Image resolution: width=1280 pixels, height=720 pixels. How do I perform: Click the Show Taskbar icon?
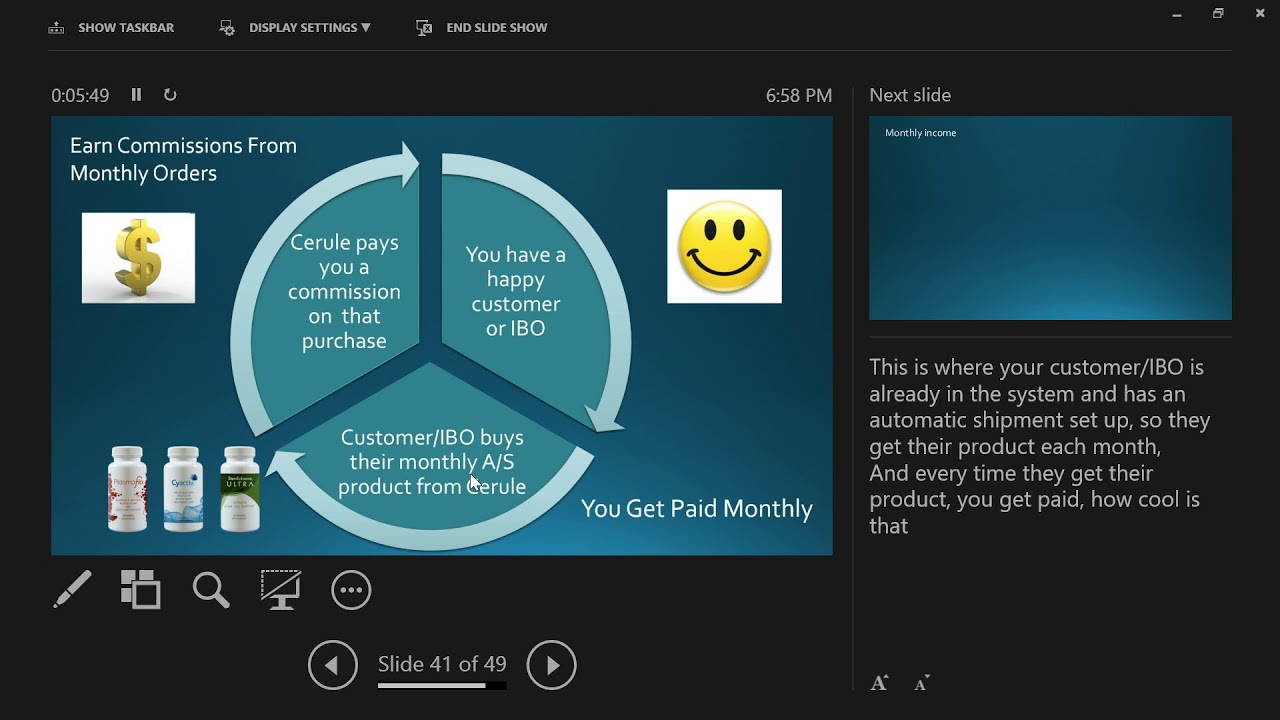pyautogui.click(x=56, y=28)
